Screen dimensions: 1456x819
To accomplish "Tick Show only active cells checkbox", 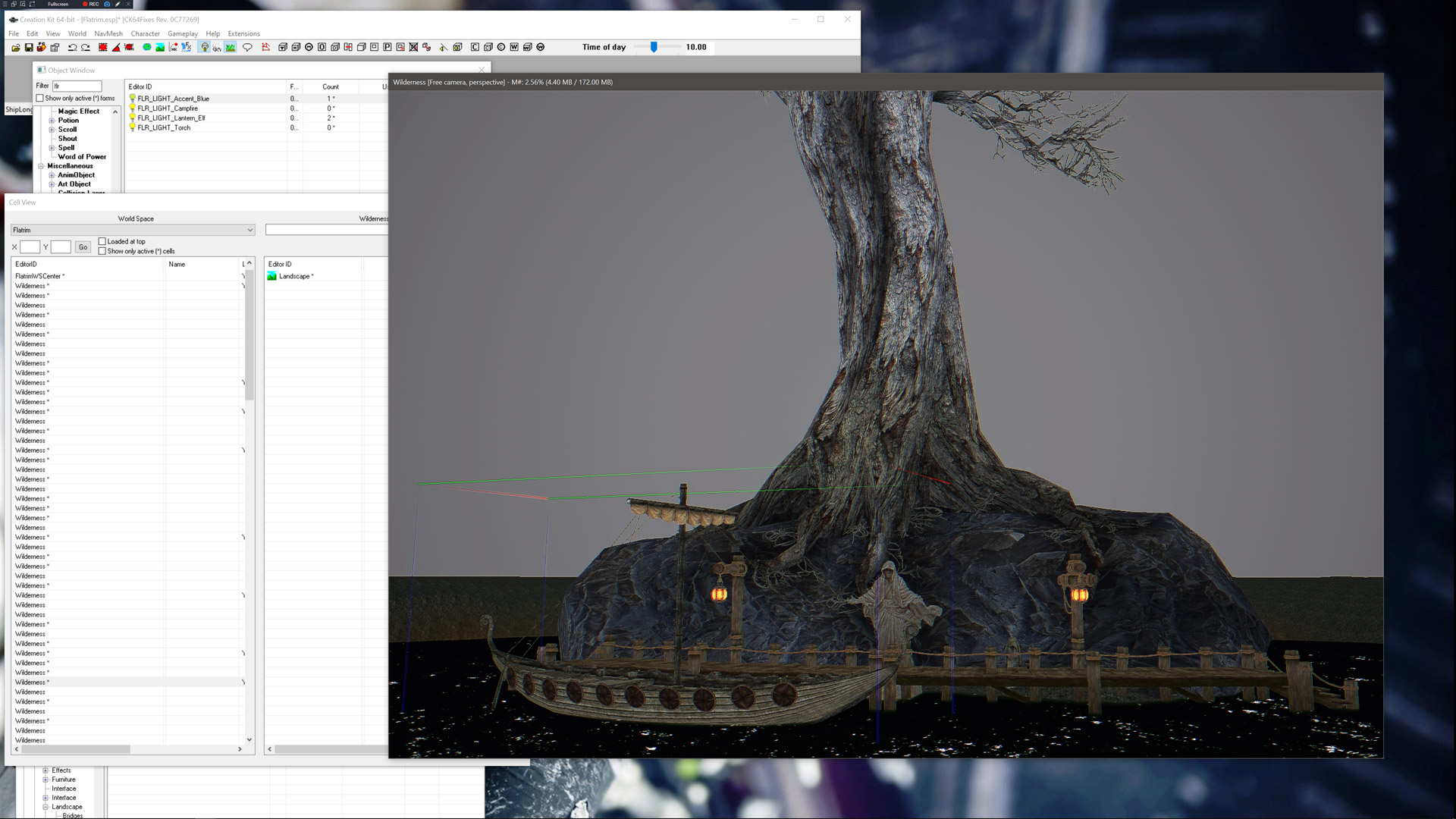I will 102,251.
